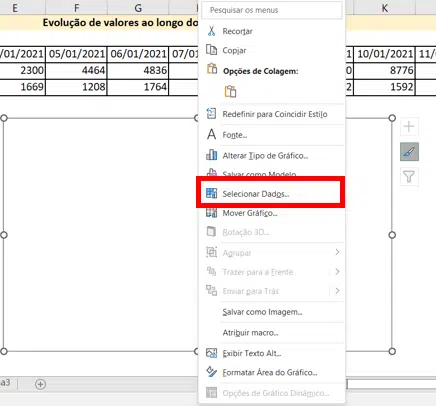Click chart's right-middle resize handle
Viewport: 436px width, 406px height.
[x=392, y=235]
